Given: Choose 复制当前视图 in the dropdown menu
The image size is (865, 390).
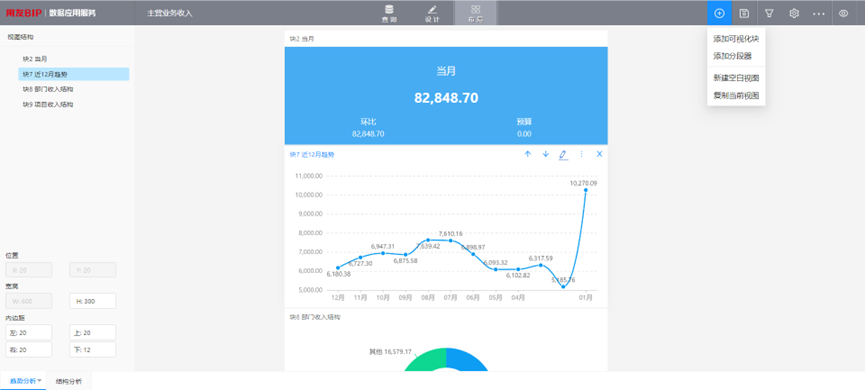Looking at the screenshot, I should 736,95.
